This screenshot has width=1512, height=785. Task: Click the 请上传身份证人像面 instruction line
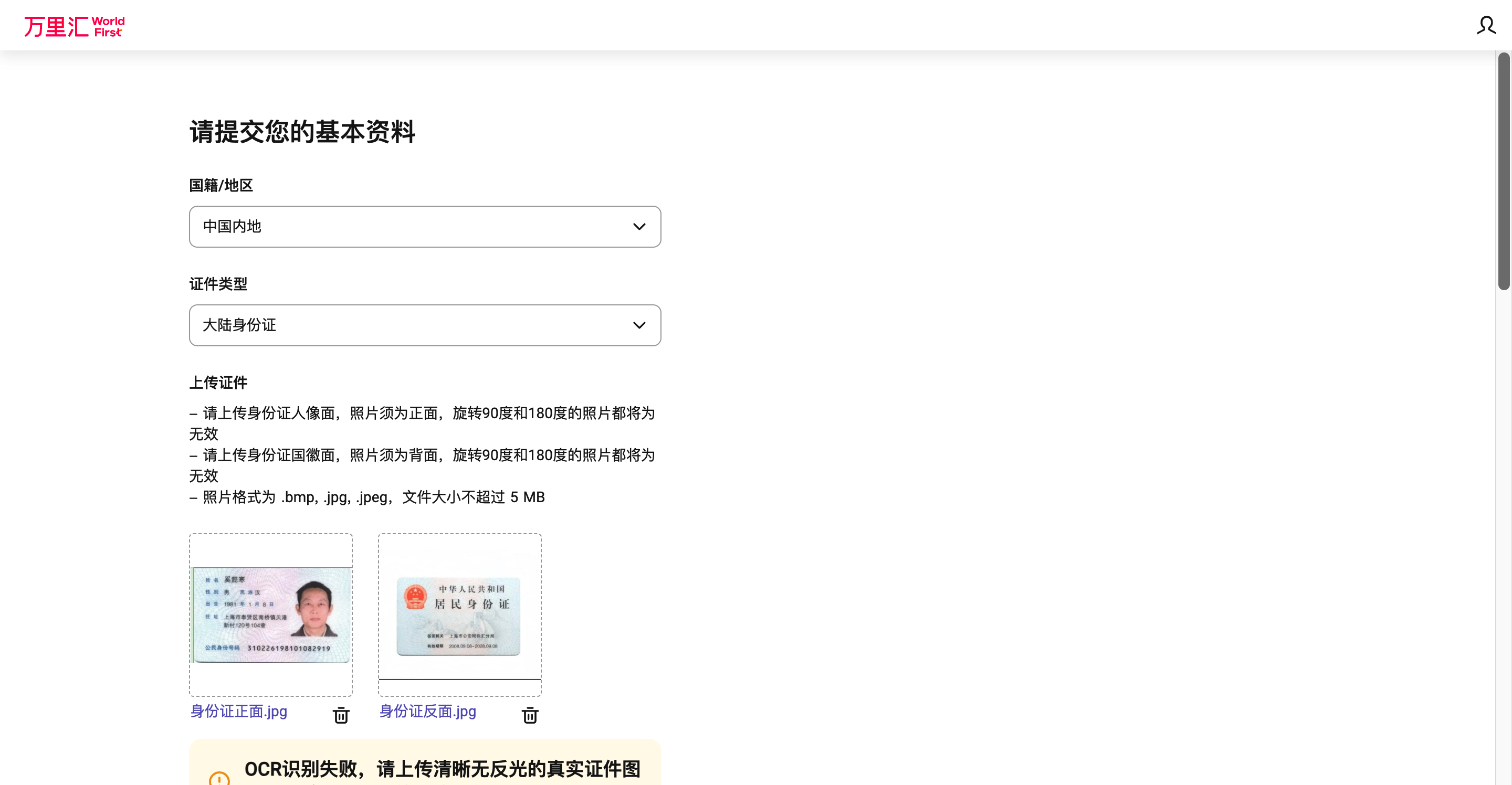(x=422, y=423)
